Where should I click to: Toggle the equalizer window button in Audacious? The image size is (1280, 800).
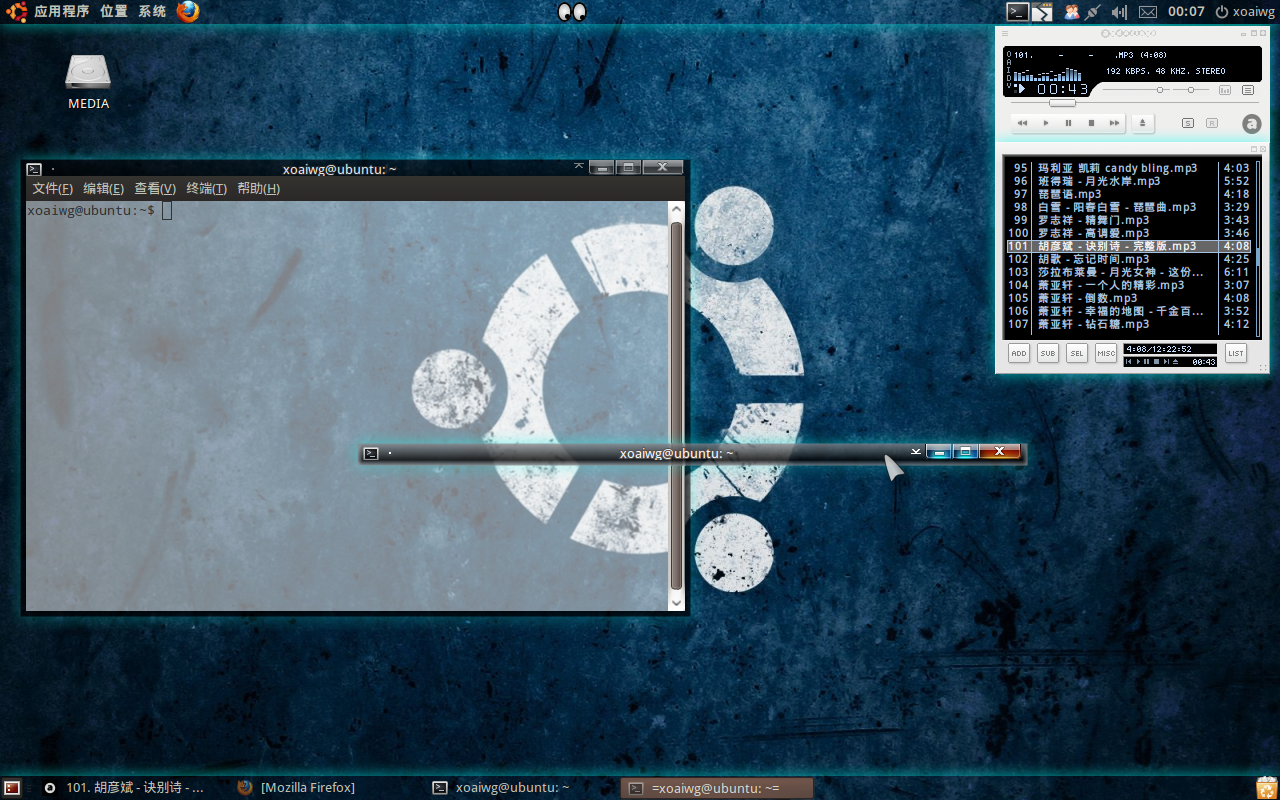[1225, 90]
